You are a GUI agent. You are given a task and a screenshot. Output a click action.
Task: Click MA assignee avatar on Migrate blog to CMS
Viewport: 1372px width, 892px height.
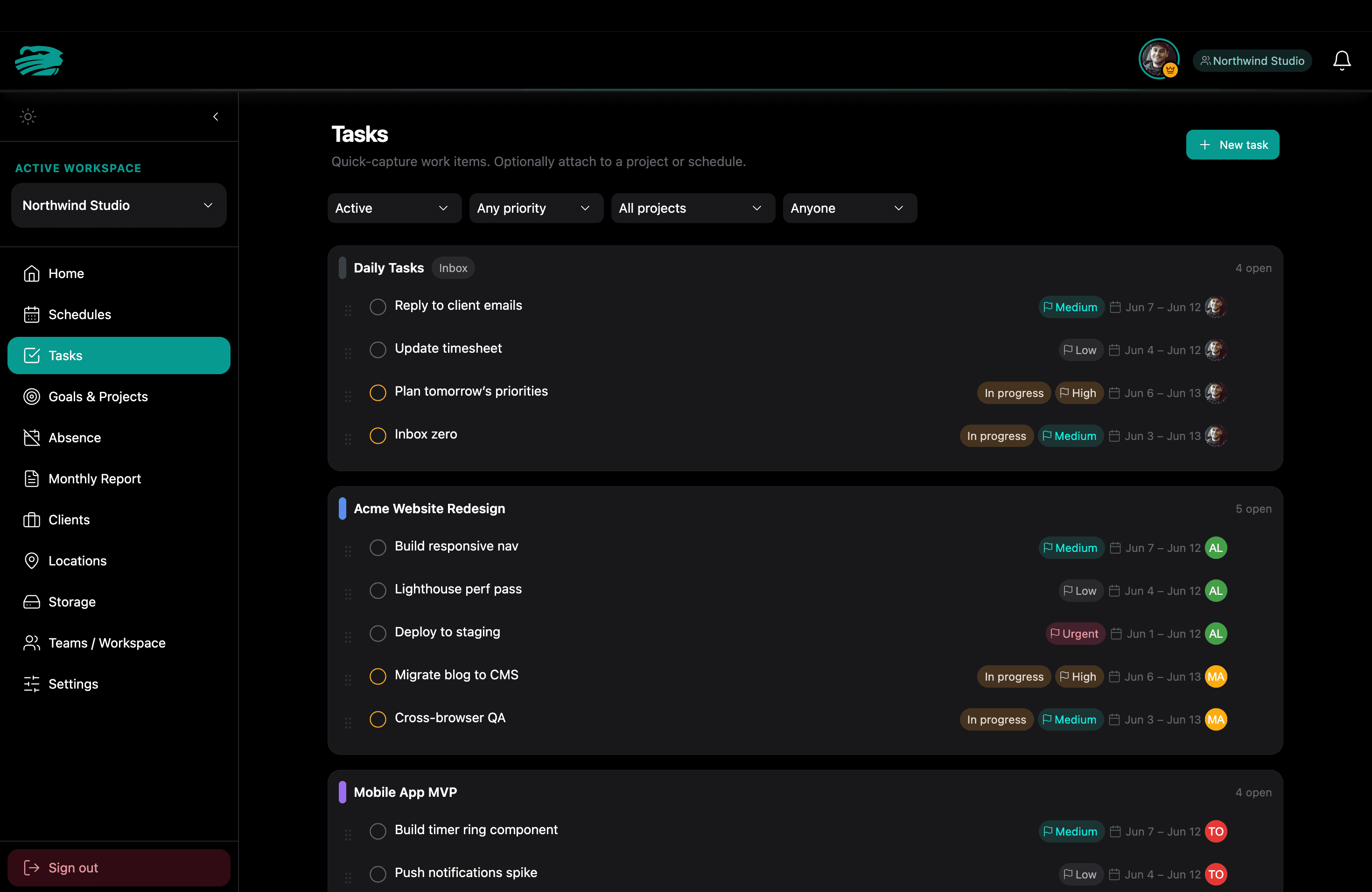coord(1216,676)
